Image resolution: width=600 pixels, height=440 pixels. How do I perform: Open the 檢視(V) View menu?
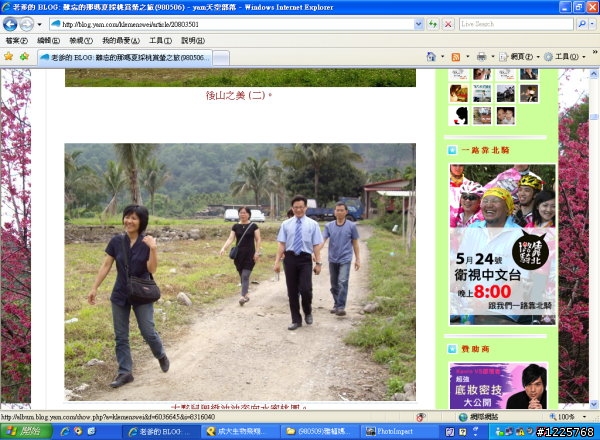tap(81, 40)
